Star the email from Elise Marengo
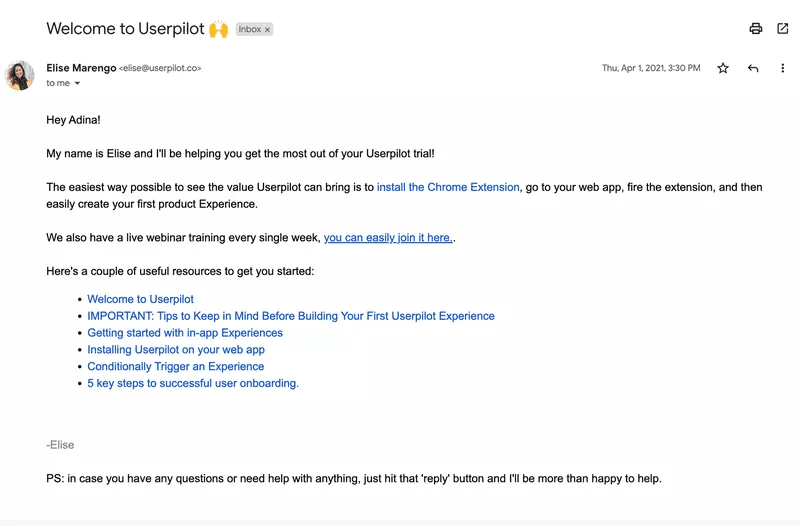The width and height of the screenshot is (800, 526). point(723,68)
